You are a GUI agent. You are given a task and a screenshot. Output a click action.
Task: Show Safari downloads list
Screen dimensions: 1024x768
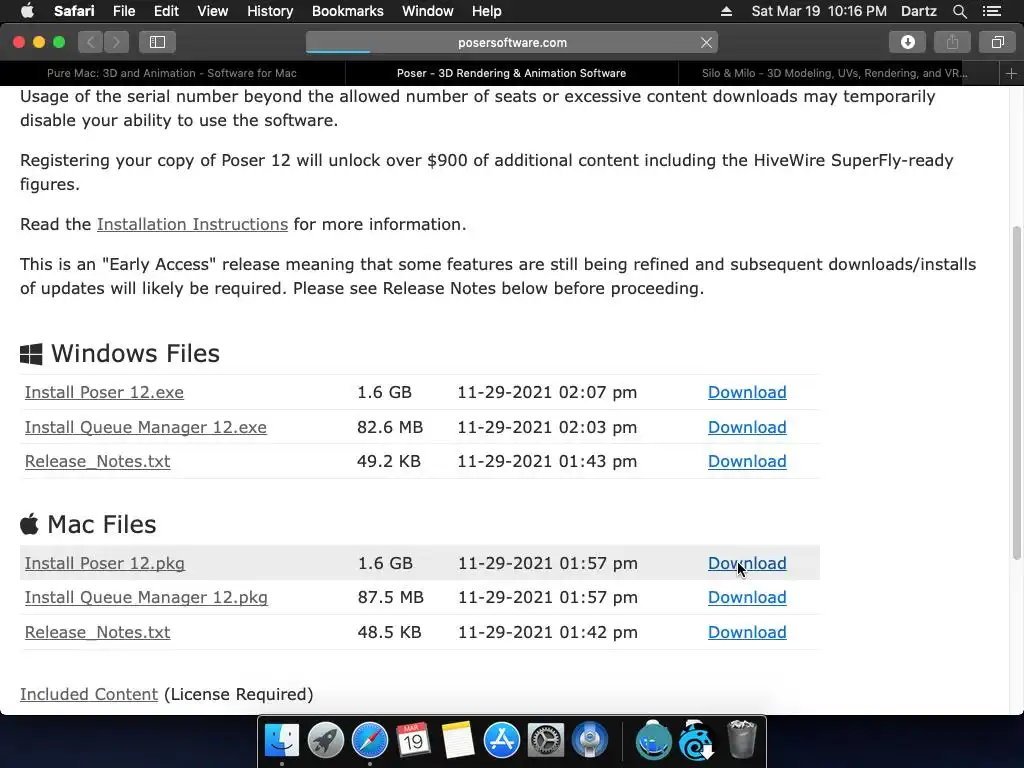tap(907, 42)
